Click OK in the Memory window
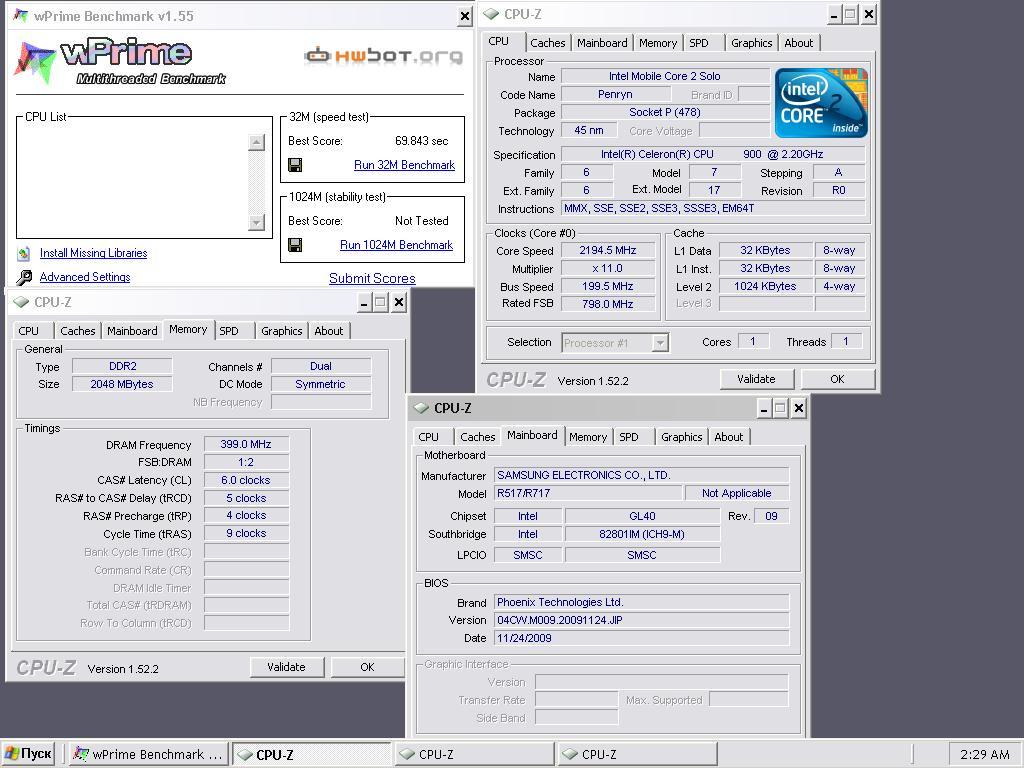The width and height of the screenshot is (1024, 768). click(367, 667)
